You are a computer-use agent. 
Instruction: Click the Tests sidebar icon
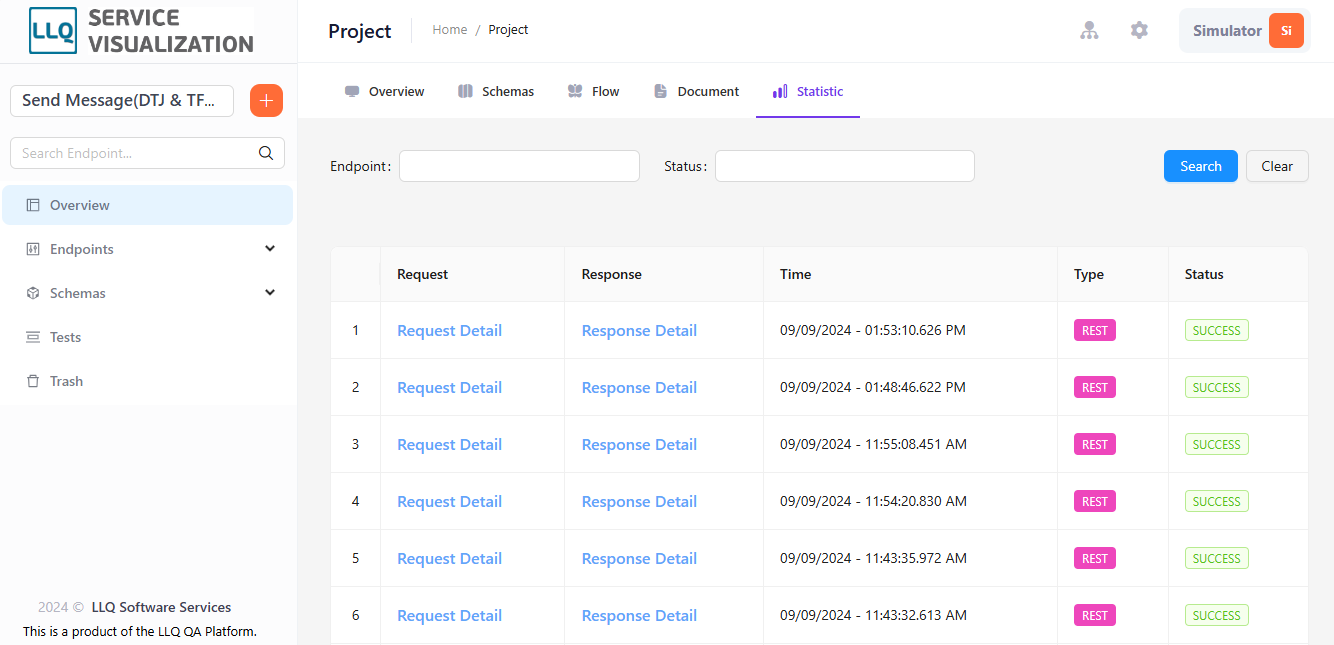click(x=33, y=337)
